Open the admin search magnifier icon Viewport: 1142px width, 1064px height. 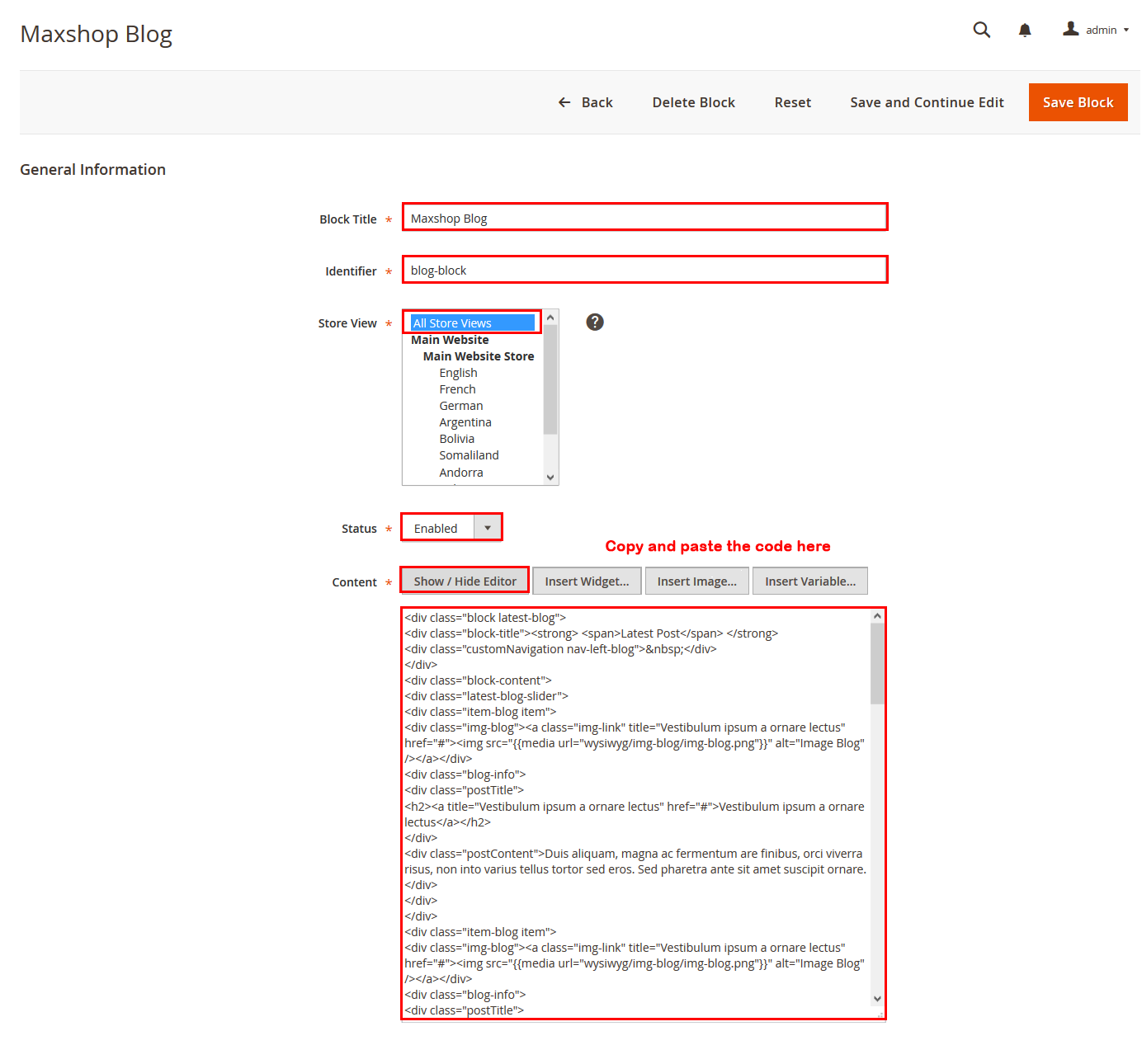981,30
